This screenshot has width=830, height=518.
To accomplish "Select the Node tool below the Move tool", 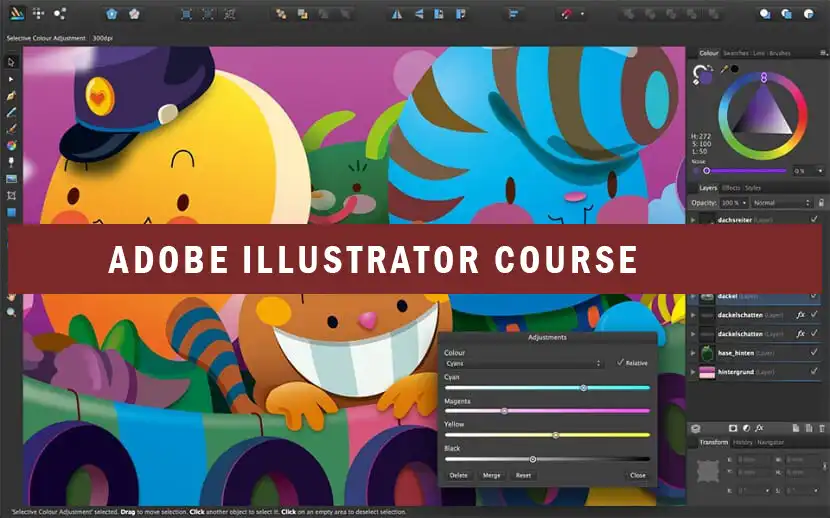I will tap(11, 79).
